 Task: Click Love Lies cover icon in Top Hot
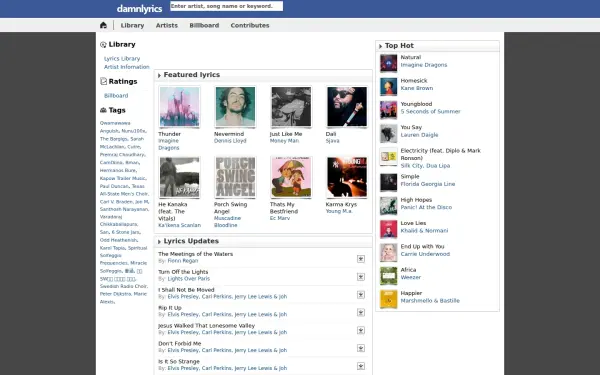388,229
